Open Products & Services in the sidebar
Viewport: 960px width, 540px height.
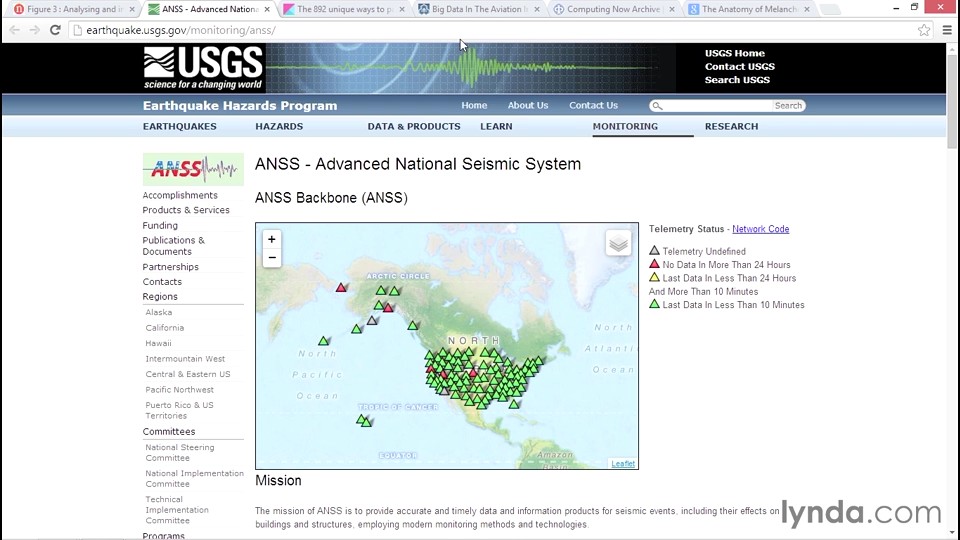coord(186,210)
